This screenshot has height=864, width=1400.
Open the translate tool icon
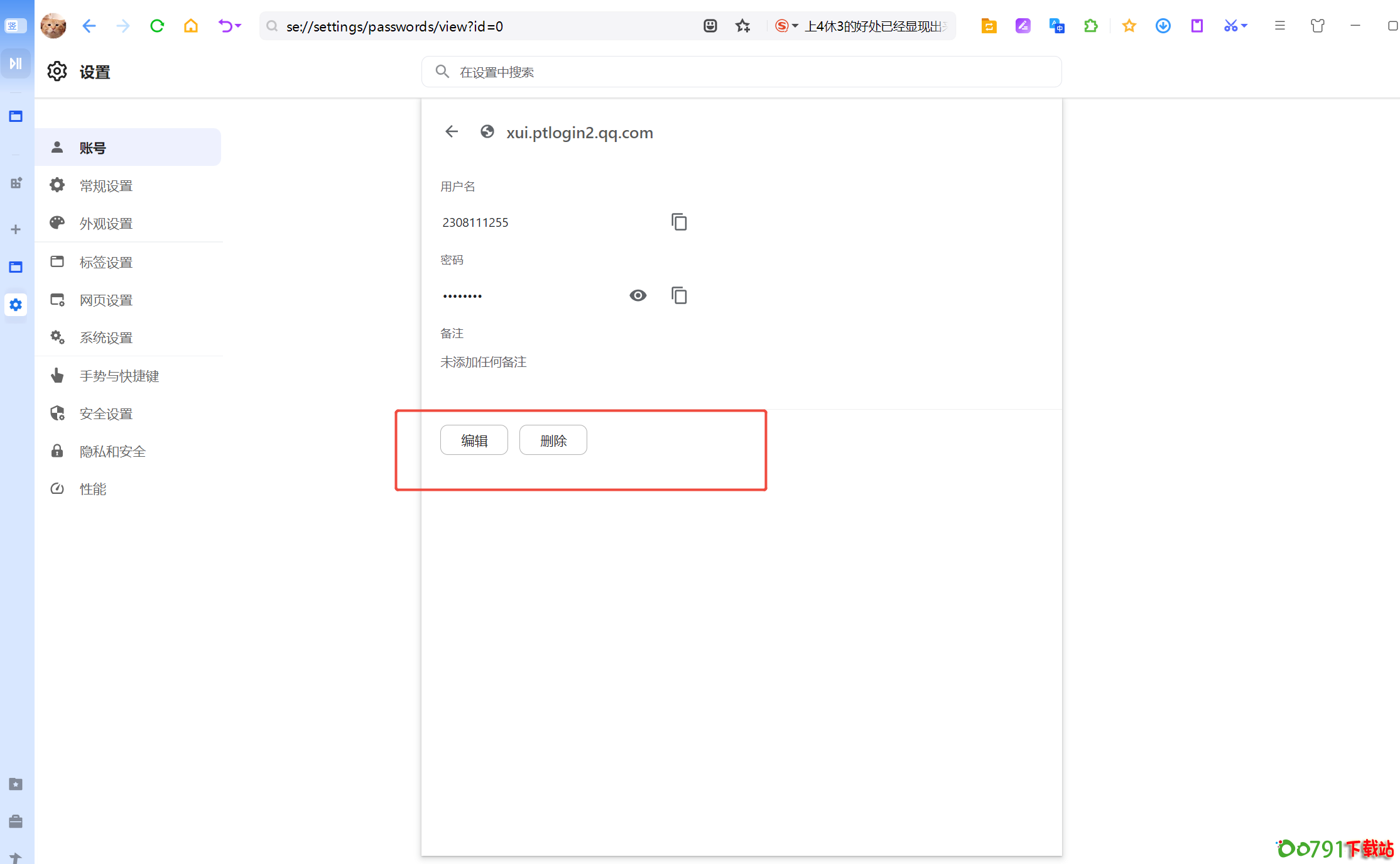tap(1056, 26)
